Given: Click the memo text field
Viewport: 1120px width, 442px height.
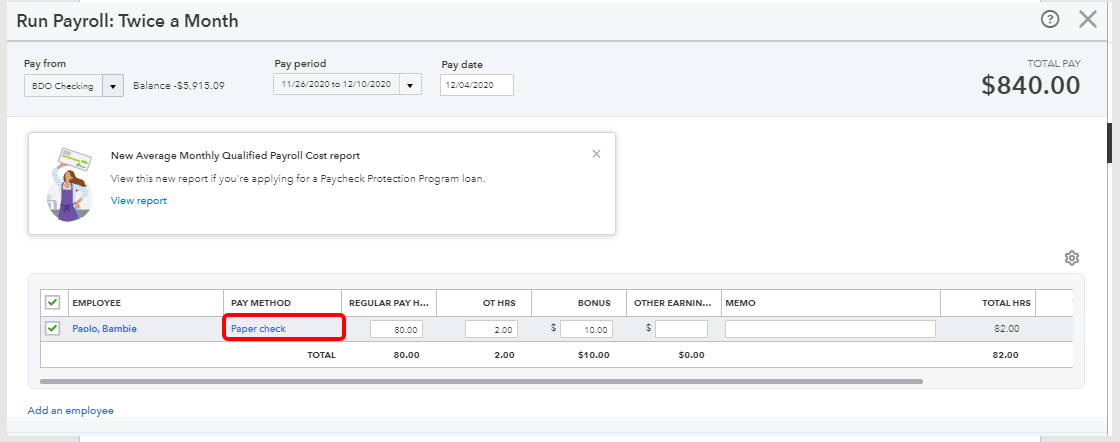Looking at the screenshot, I should pos(830,329).
